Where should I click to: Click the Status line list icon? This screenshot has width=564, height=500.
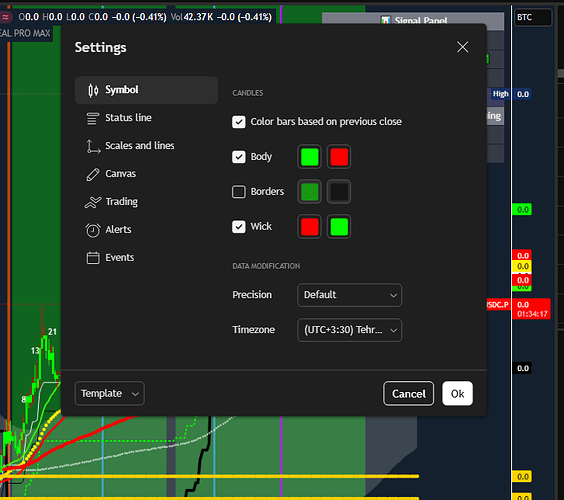[x=93, y=118]
